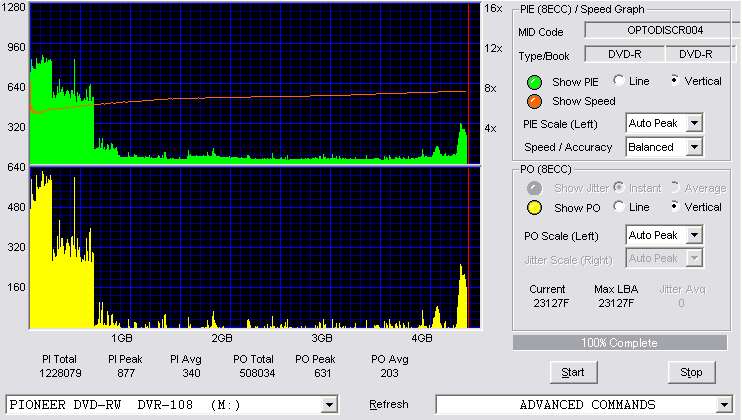The width and height of the screenshot is (742, 420).
Task: Click the PO Total value 508034
Action: click(257, 373)
